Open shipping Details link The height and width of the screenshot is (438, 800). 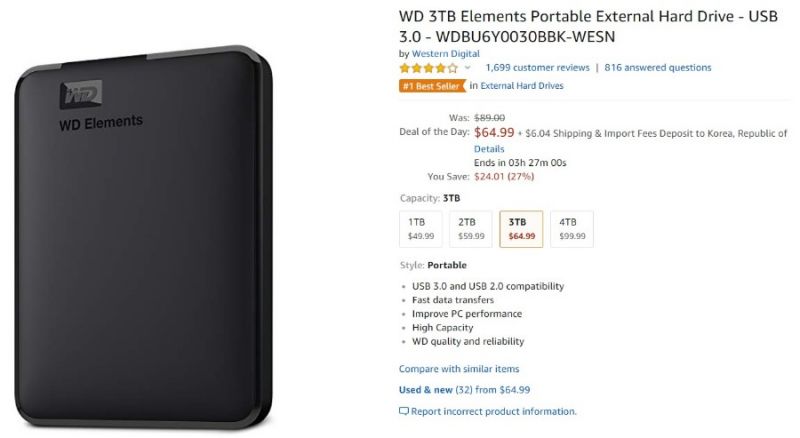click(489, 148)
